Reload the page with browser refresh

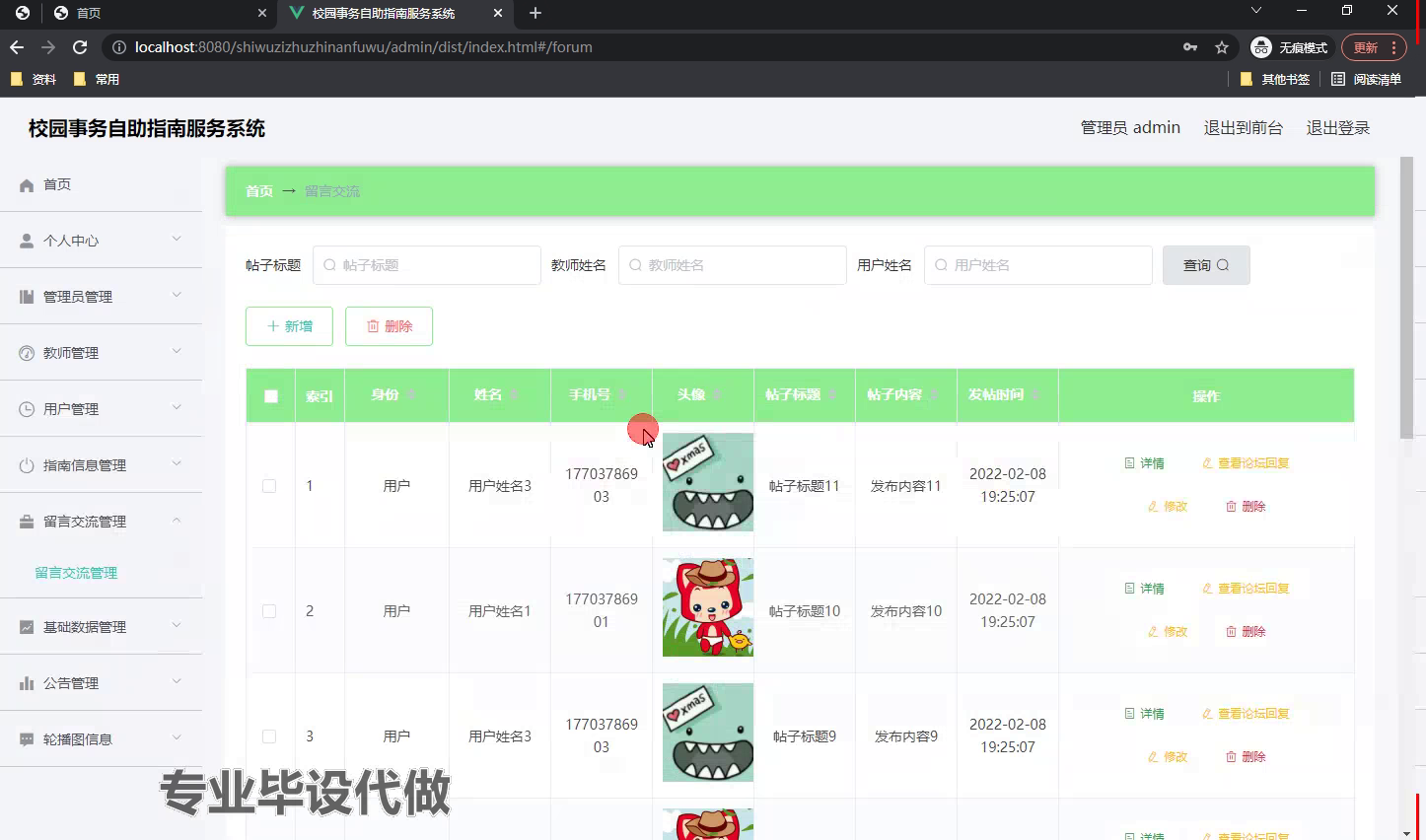(x=80, y=47)
